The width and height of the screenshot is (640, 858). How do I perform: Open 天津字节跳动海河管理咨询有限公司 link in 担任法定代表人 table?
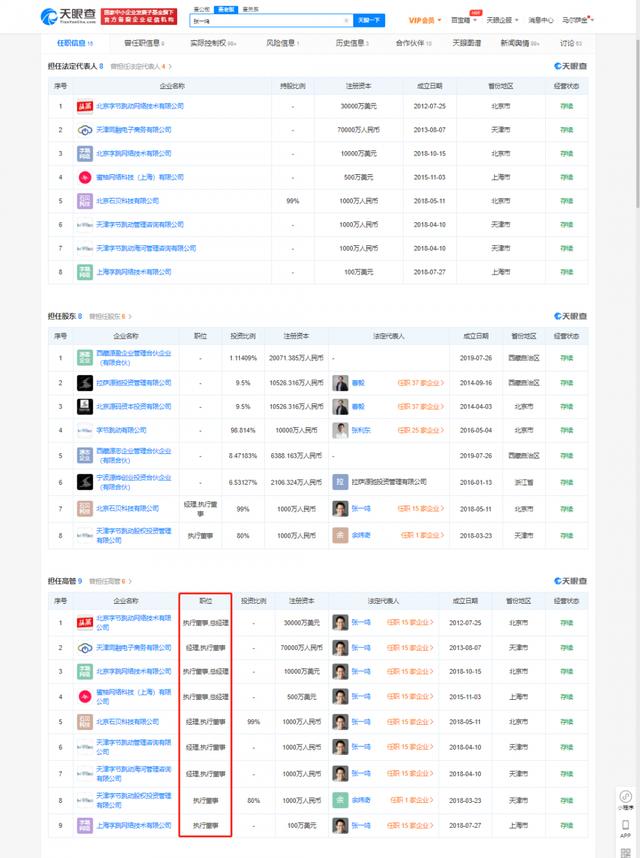click(x=146, y=248)
